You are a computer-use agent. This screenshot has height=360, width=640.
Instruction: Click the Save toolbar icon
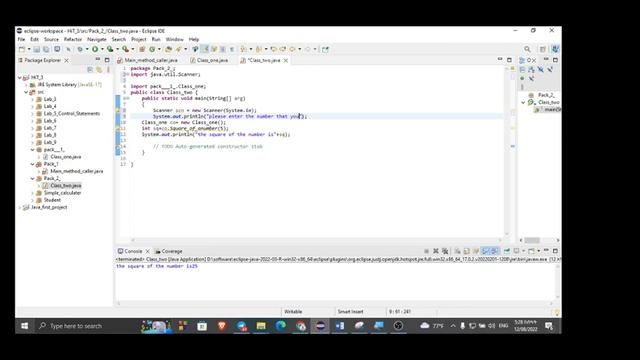click(36, 49)
